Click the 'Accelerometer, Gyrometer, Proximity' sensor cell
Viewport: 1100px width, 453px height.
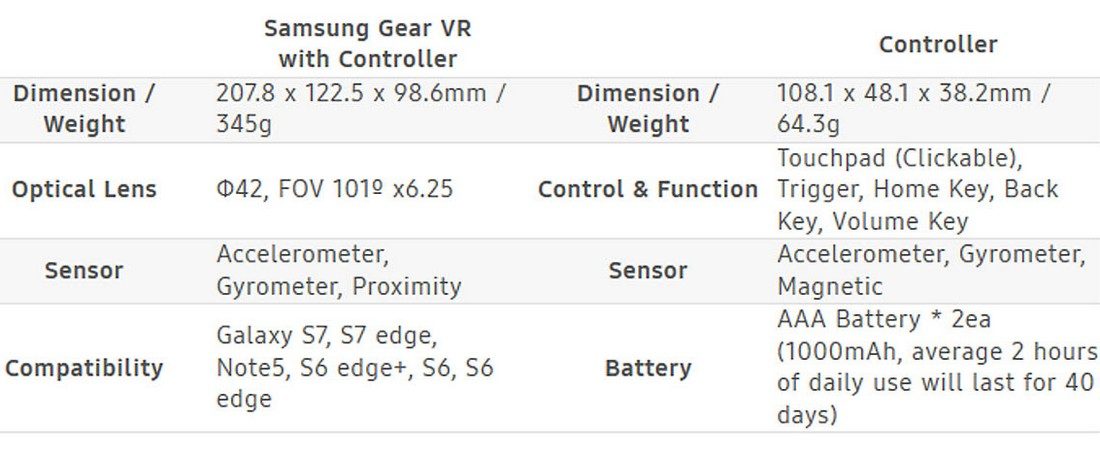click(x=338, y=270)
